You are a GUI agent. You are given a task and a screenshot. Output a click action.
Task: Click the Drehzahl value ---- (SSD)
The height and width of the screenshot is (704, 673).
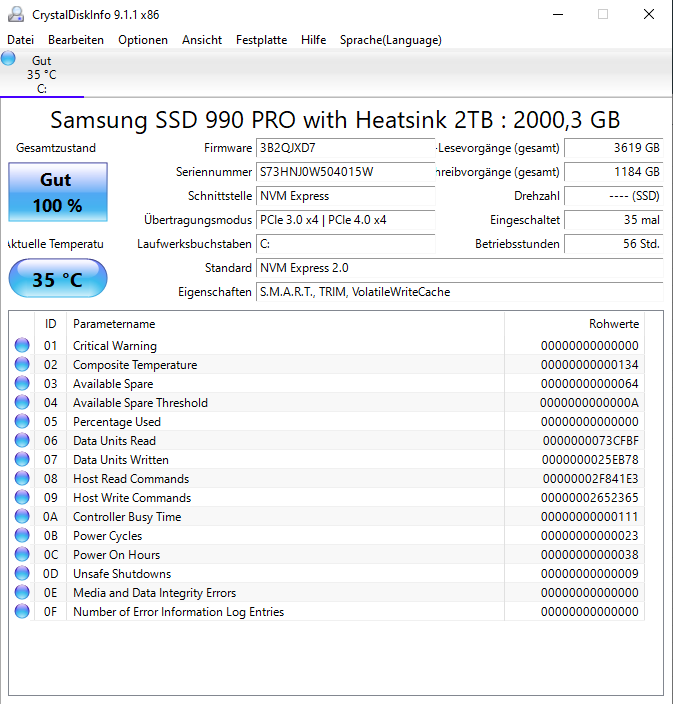pos(614,196)
